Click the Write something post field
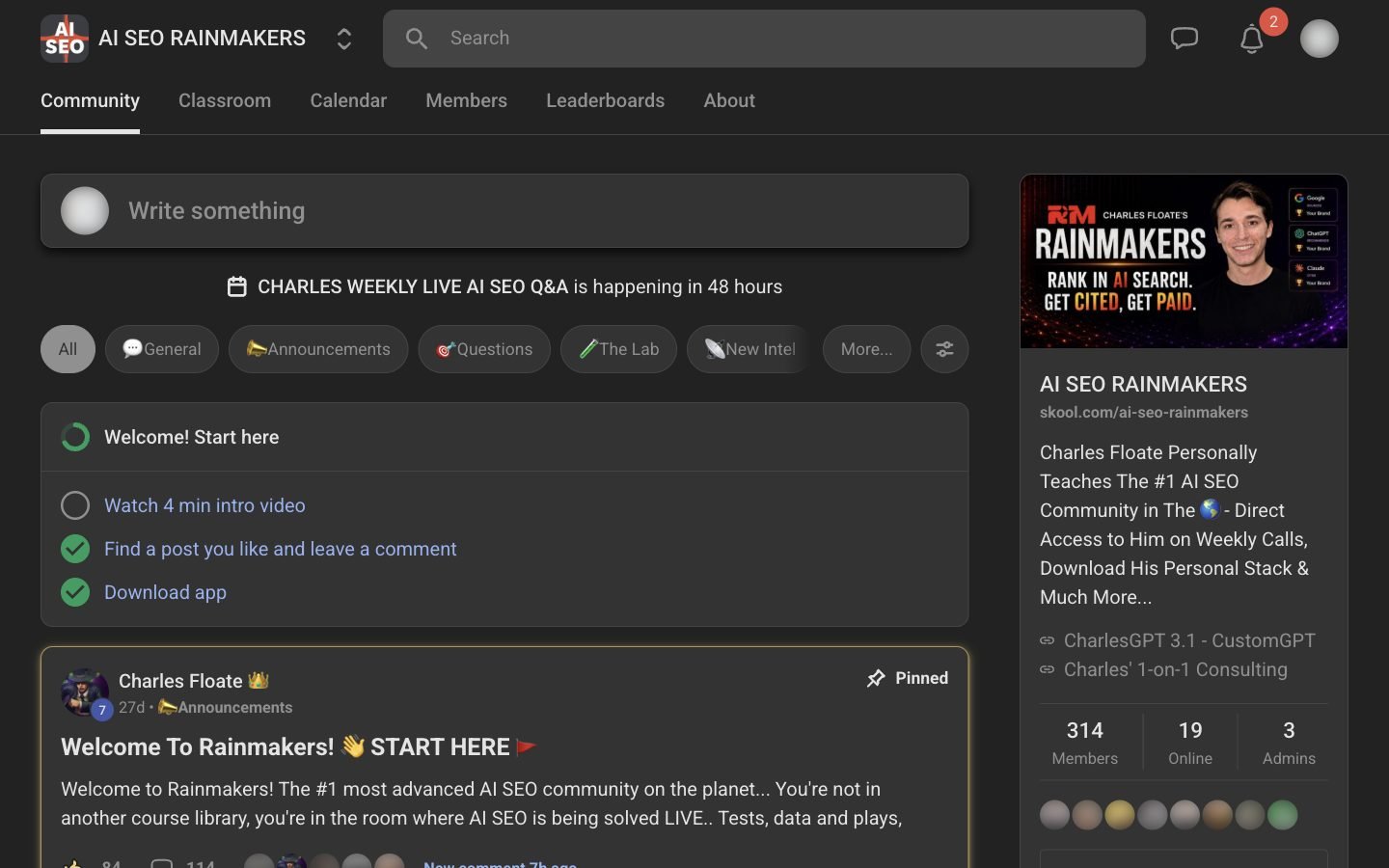Screen dimensions: 1389x868 click(504, 211)
